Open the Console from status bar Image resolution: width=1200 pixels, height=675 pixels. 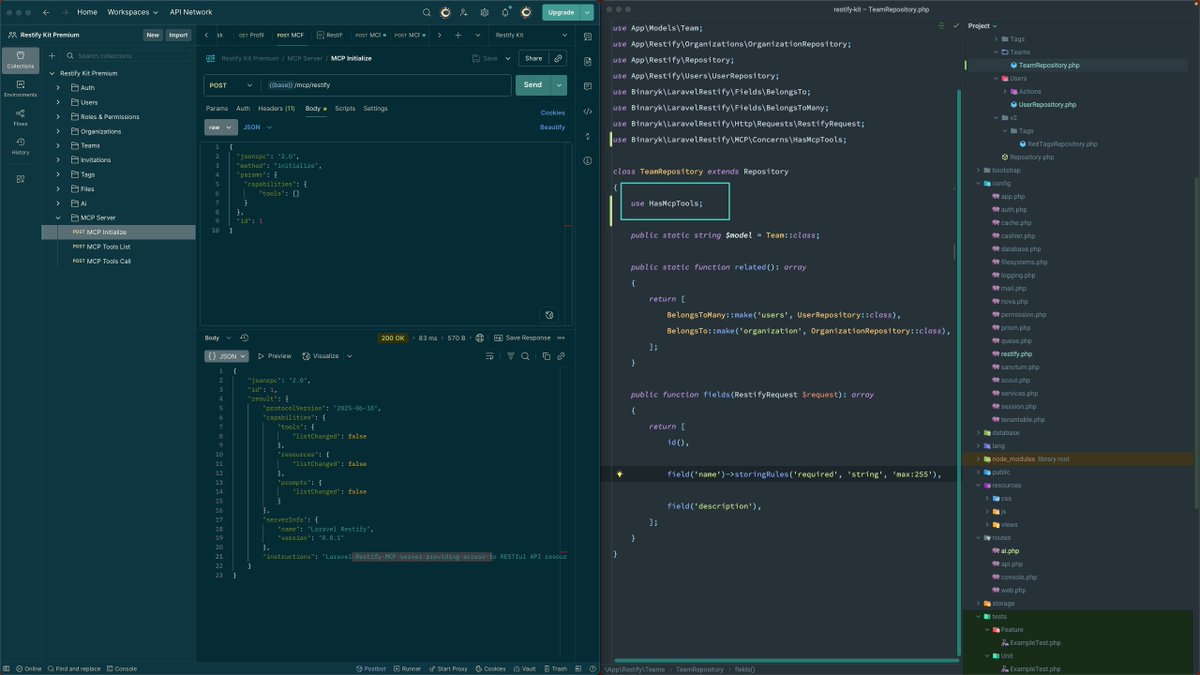click(121, 668)
